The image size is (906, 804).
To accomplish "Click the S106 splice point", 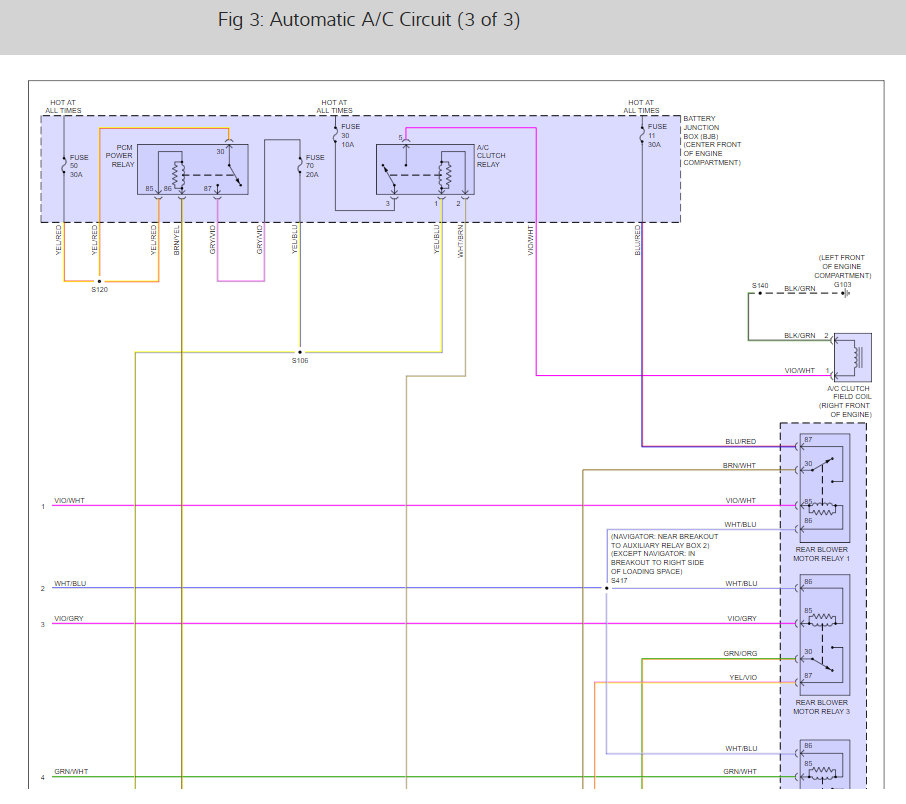I will coord(300,352).
